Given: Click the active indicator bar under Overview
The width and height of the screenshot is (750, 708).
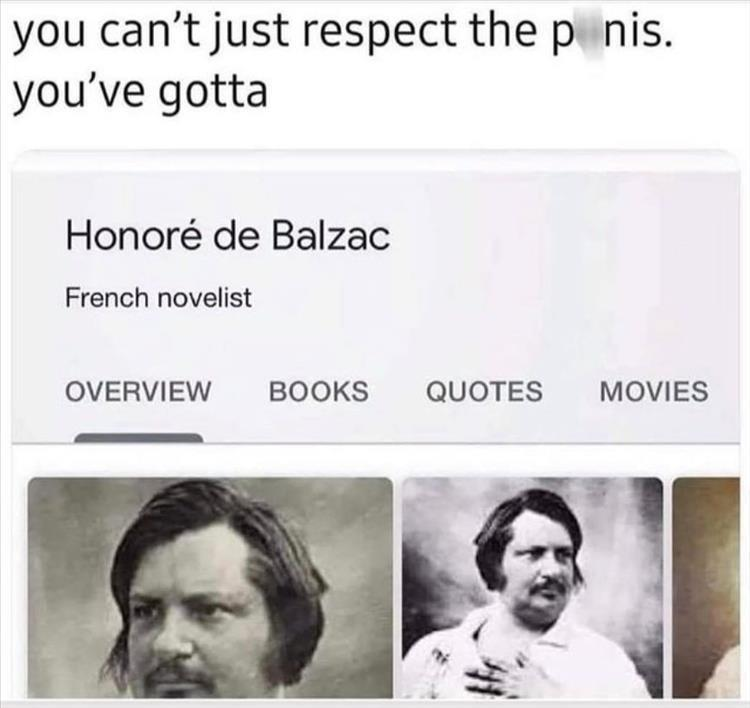Looking at the screenshot, I should pyautogui.click(x=138, y=438).
